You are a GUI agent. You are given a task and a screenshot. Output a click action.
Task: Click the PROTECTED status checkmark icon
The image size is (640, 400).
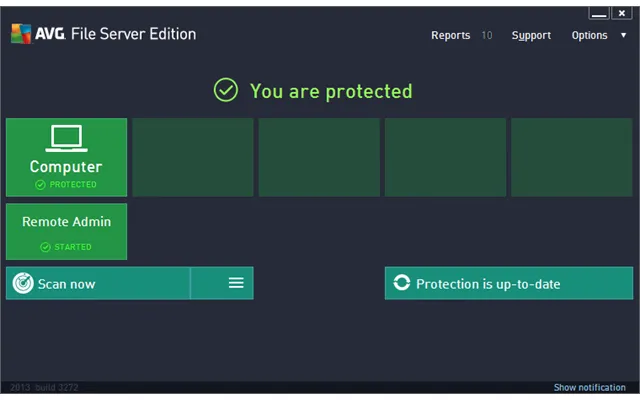click(40, 185)
